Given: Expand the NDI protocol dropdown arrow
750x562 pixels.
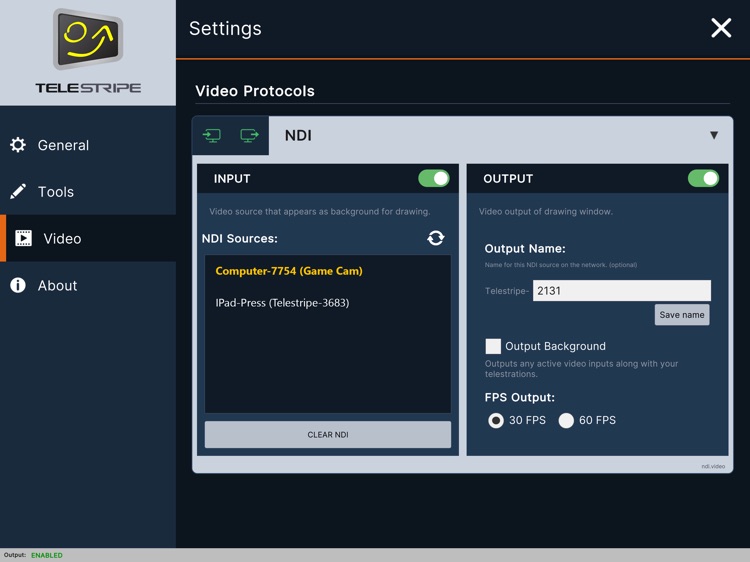Looking at the screenshot, I should point(714,135).
